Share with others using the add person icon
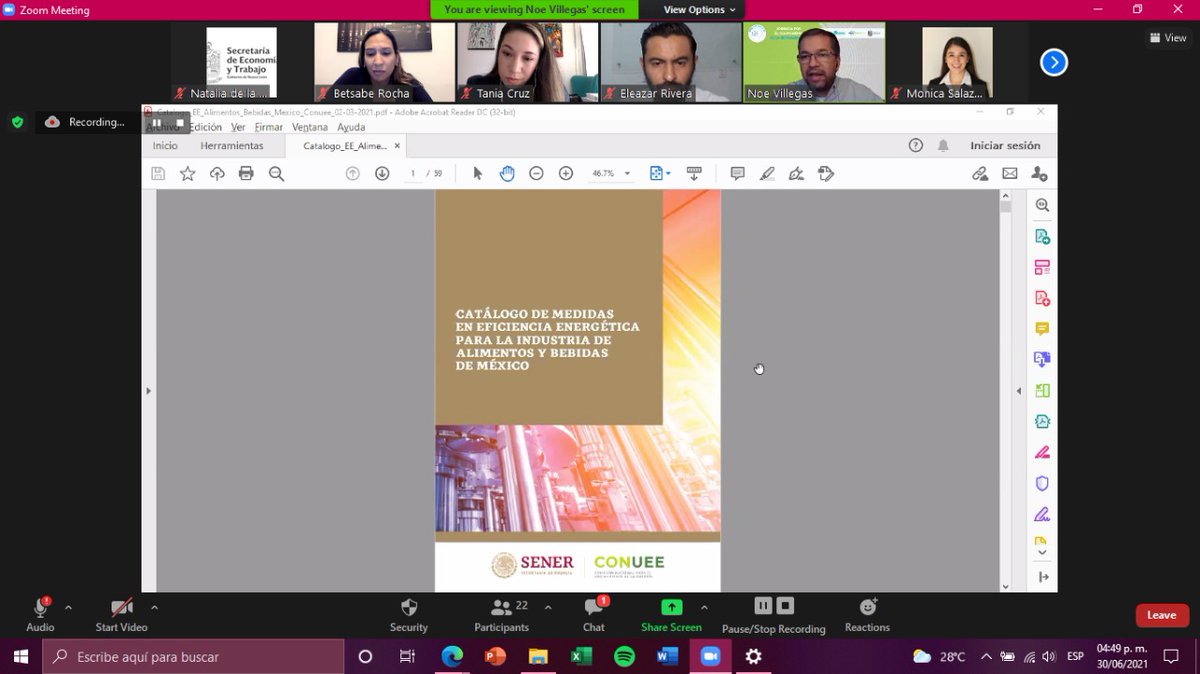This screenshot has width=1200, height=674. coord(1040,173)
